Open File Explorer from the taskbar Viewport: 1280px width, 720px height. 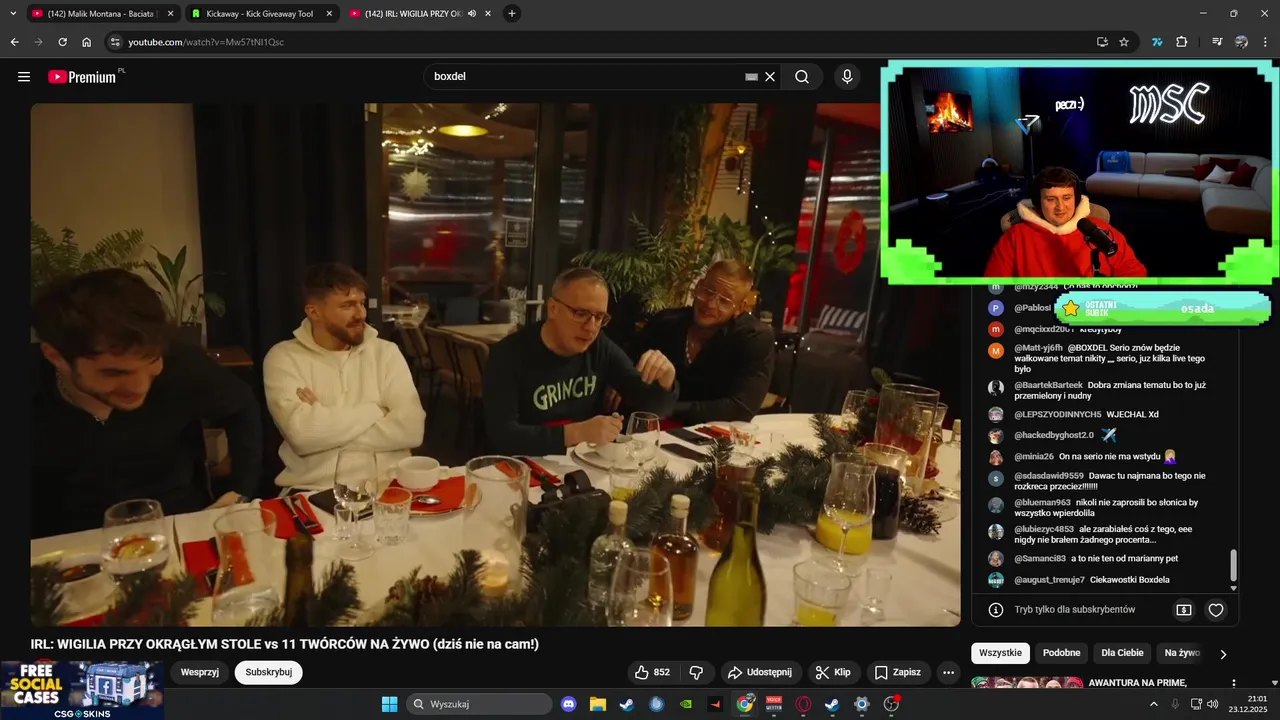pyautogui.click(x=598, y=704)
